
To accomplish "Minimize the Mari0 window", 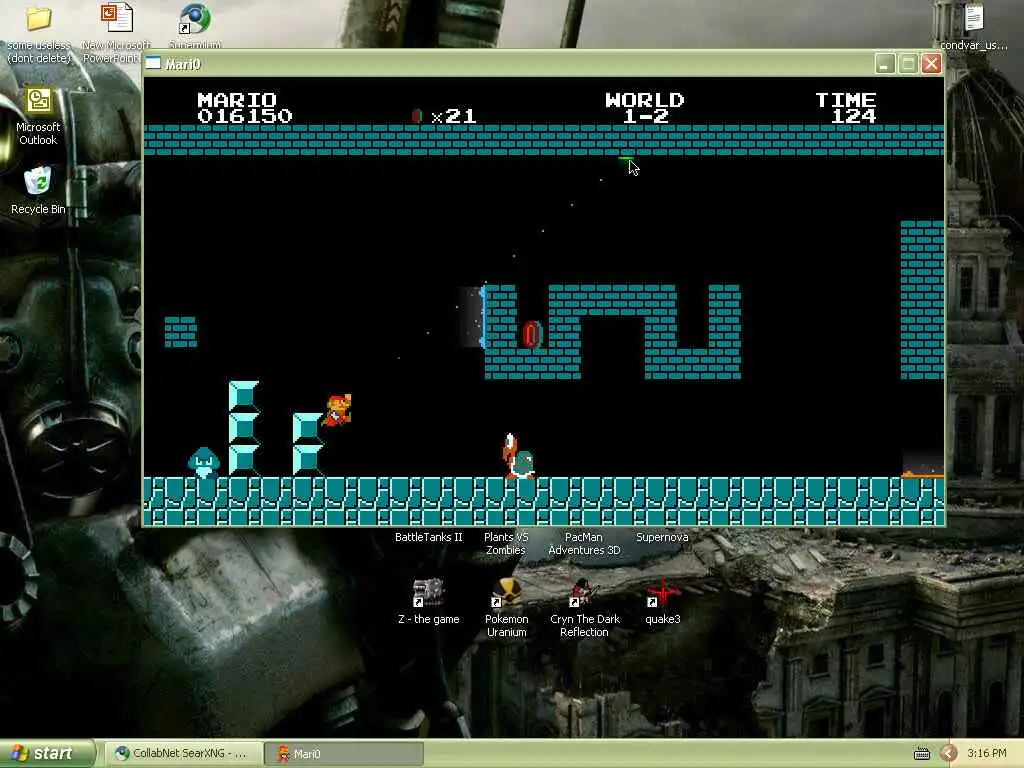I will click(x=885, y=63).
